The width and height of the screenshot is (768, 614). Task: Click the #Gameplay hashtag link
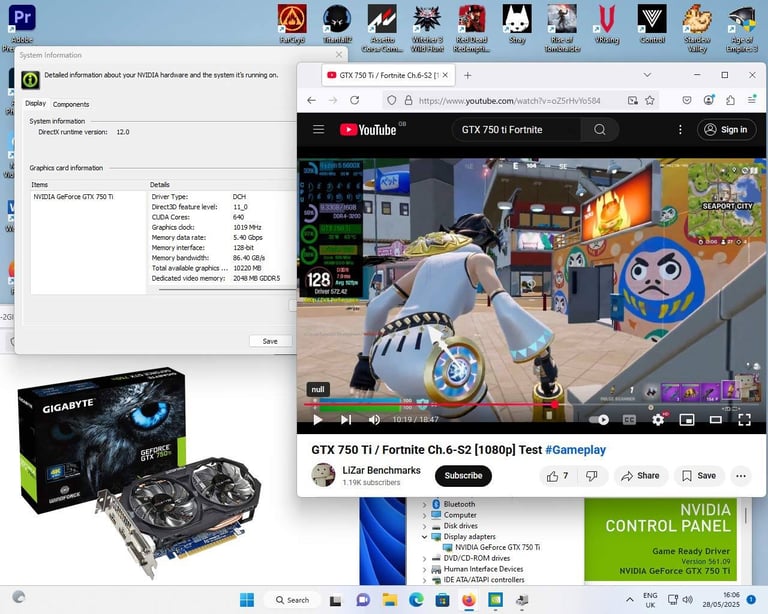(576, 449)
